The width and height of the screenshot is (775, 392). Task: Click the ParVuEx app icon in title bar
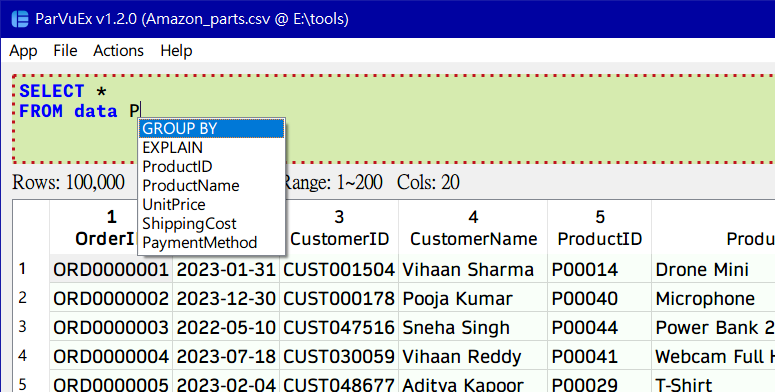(20, 19)
